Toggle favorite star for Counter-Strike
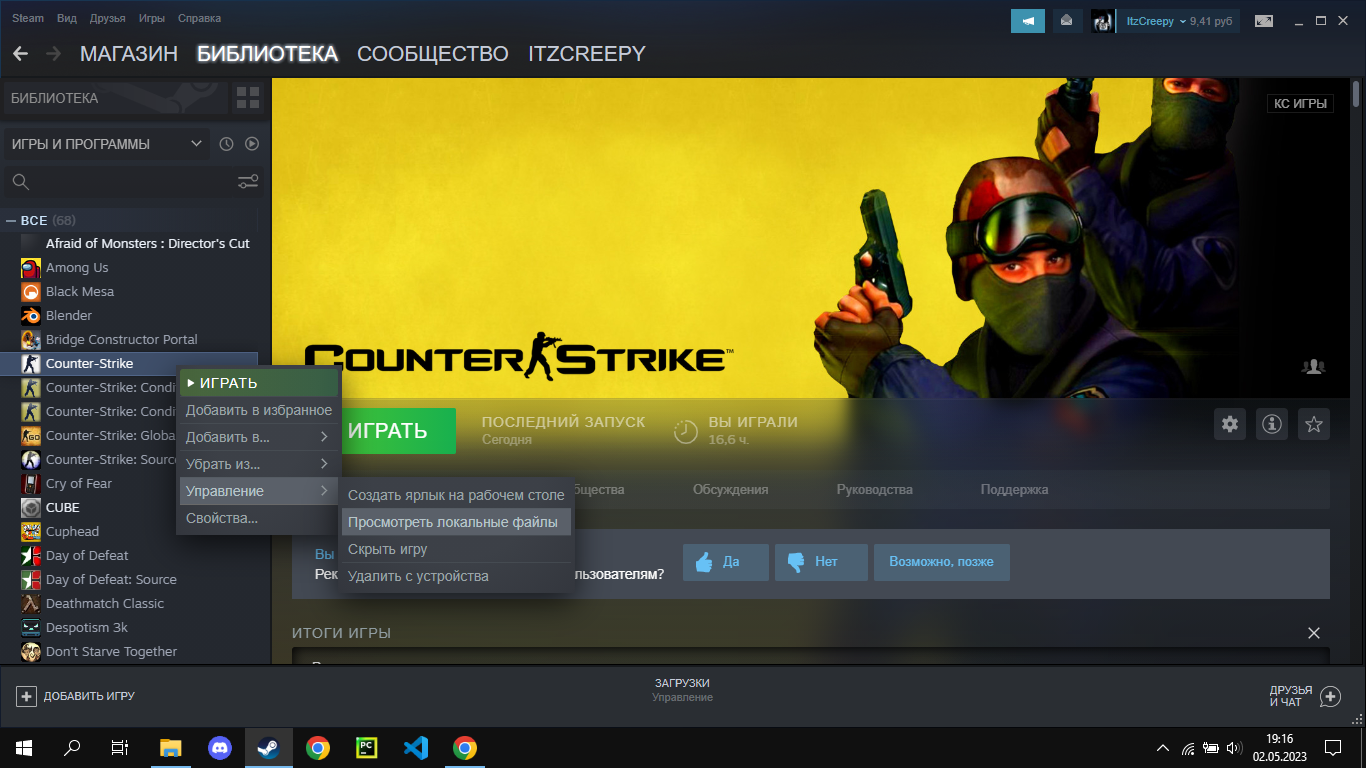Screen dimensions: 1366x768 pyautogui.click(x=1314, y=424)
